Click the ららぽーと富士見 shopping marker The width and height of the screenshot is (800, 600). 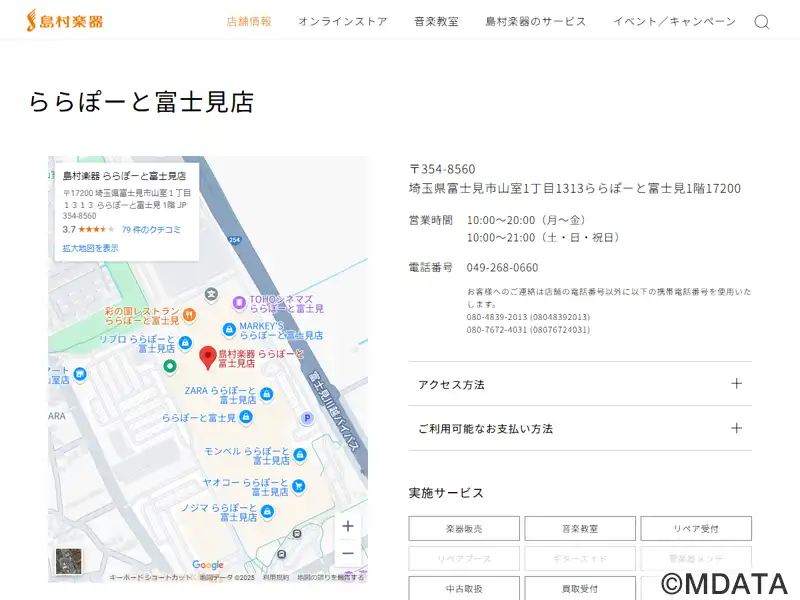click(x=246, y=417)
